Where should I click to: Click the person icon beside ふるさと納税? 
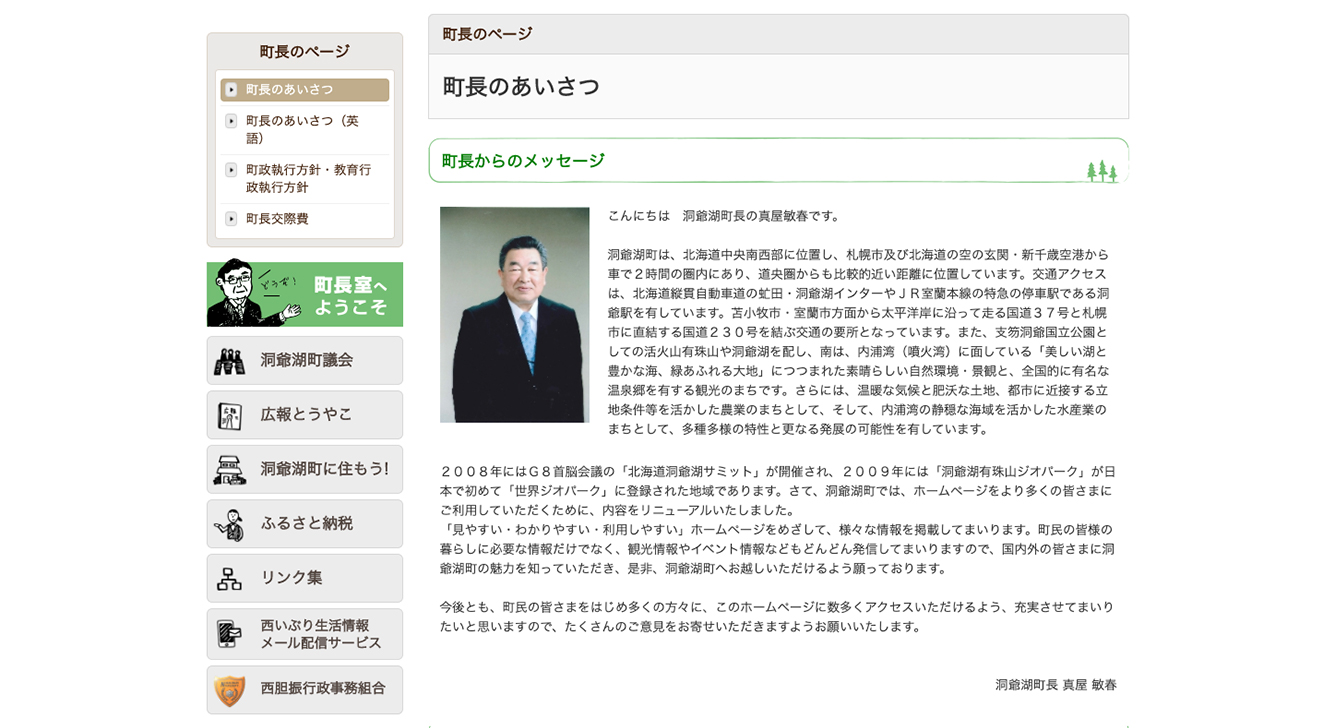[230, 524]
